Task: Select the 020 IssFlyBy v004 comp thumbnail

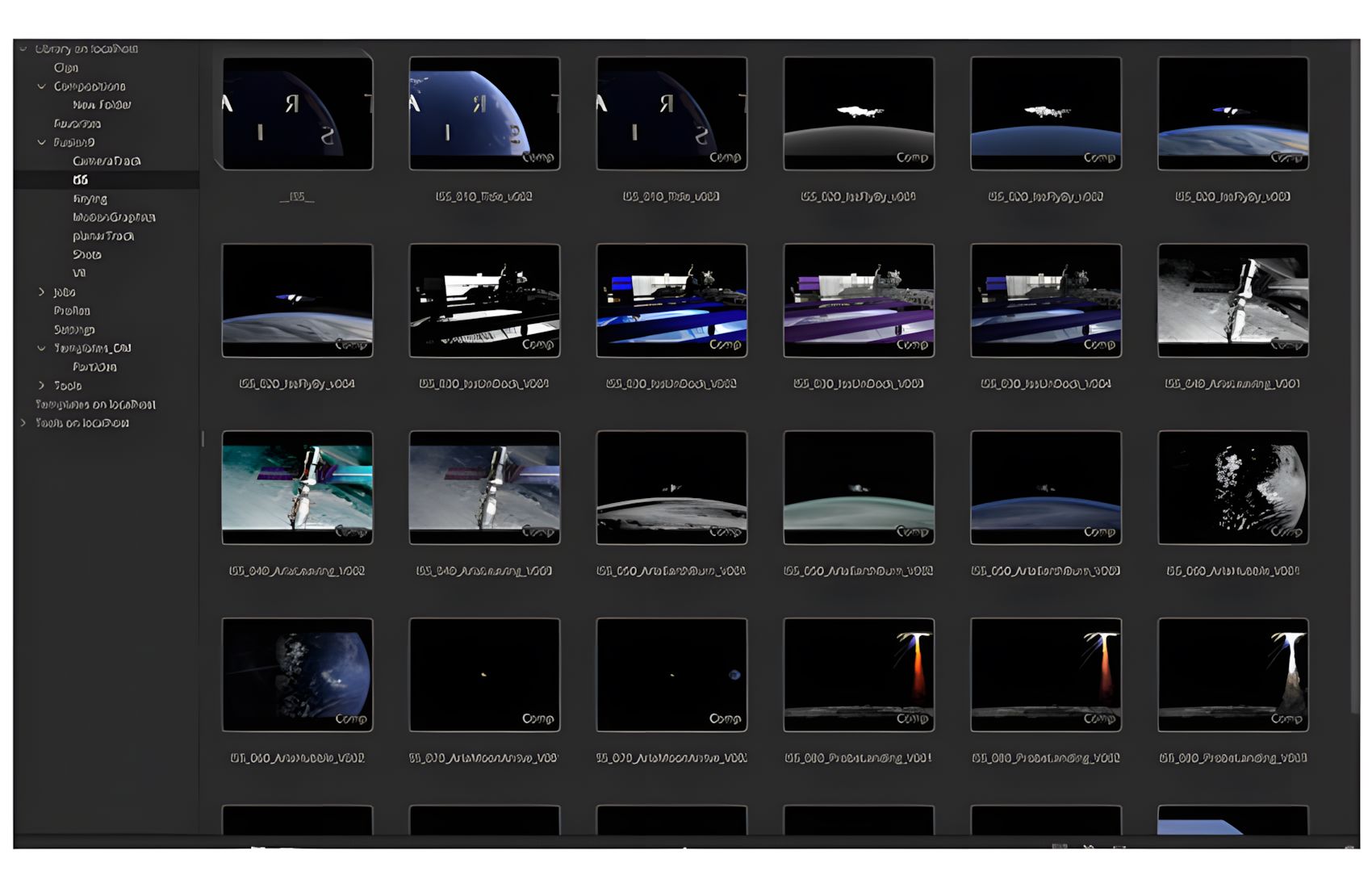Action: click(x=297, y=300)
